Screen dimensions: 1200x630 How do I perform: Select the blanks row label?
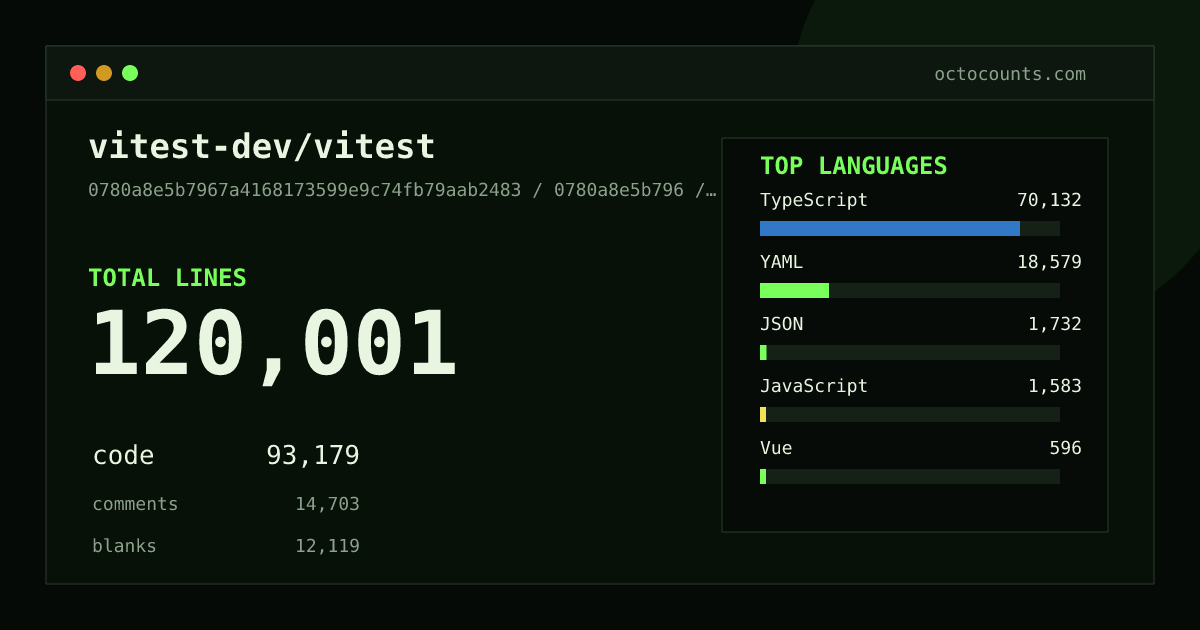point(124,546)
